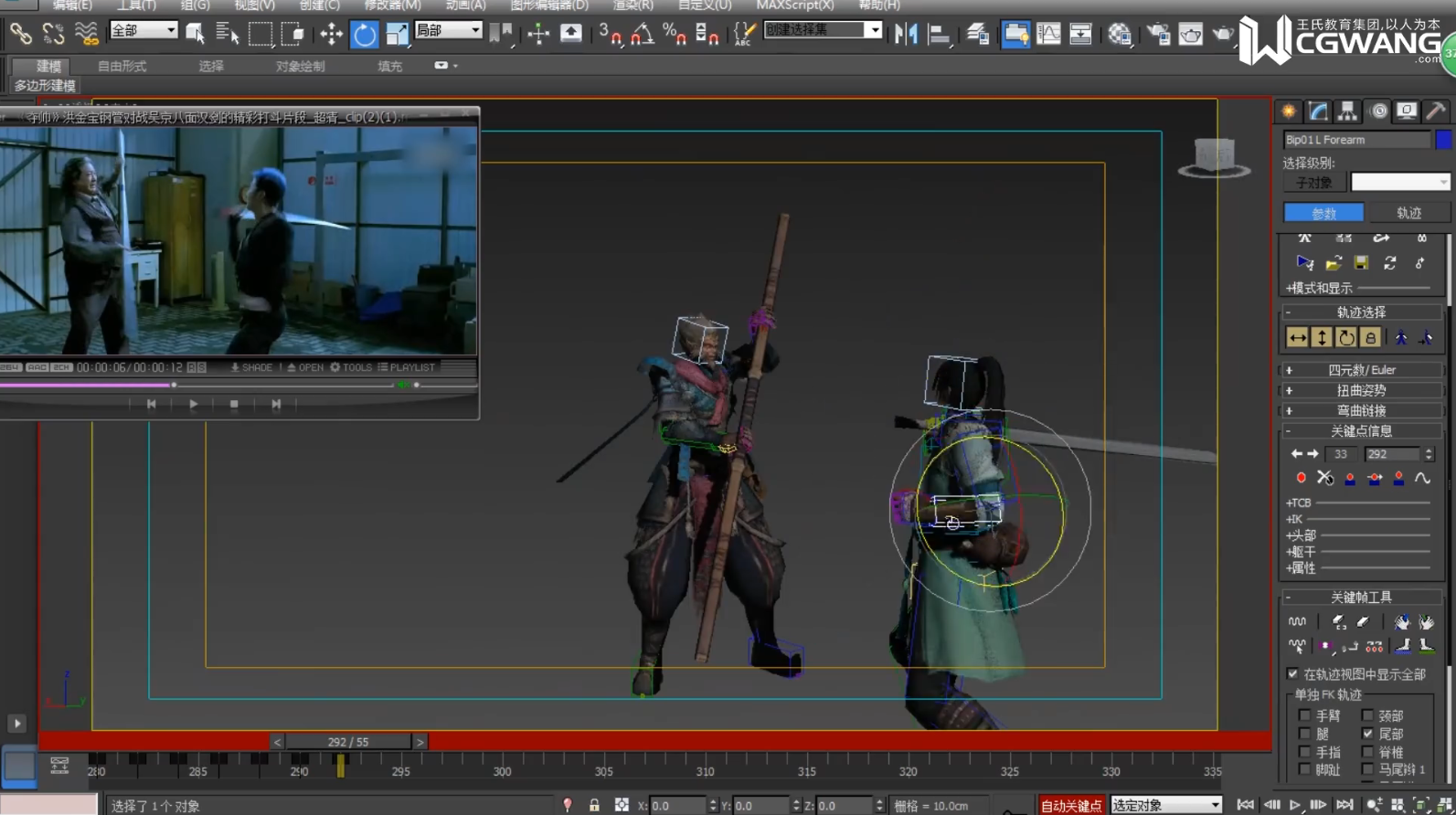Open Select by Name list
Screen dimensions: 1456x815
tap(227, 34)
